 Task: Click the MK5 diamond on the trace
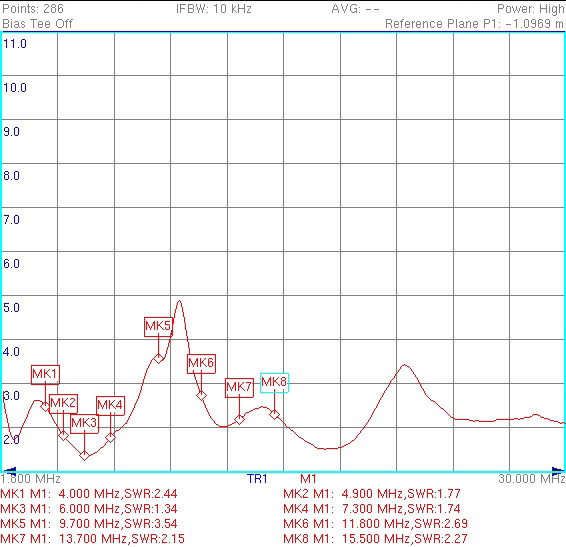158,359
